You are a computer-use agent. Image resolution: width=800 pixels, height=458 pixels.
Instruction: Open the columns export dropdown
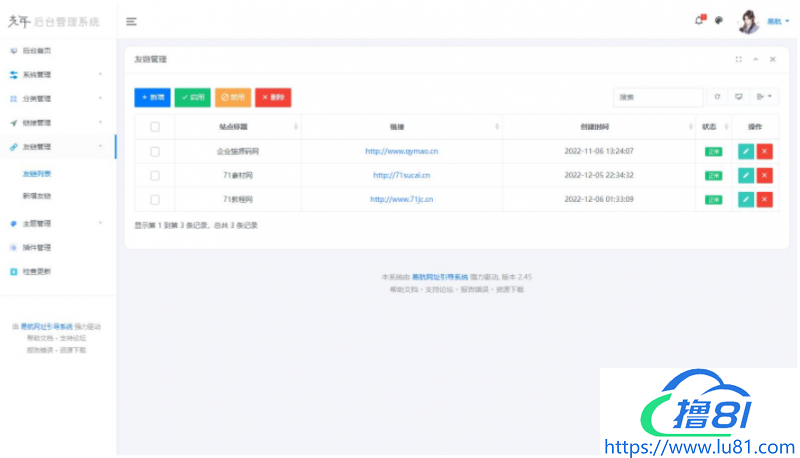coord(766,97)
